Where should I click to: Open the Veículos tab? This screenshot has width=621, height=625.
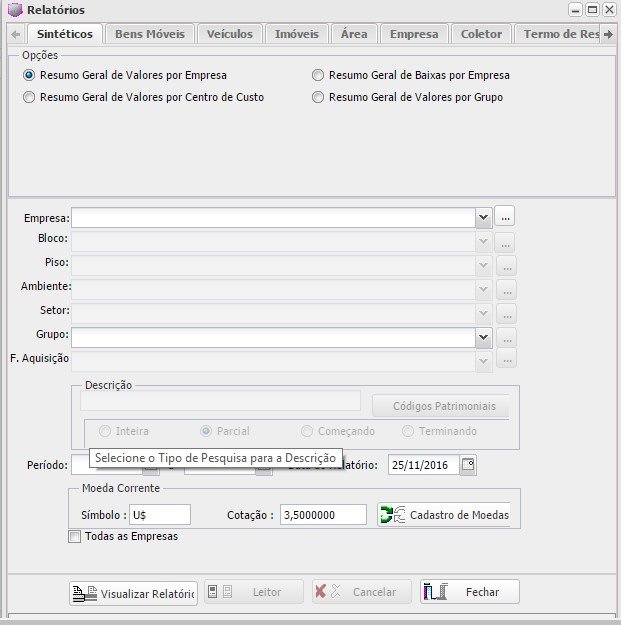click(230, 33)
